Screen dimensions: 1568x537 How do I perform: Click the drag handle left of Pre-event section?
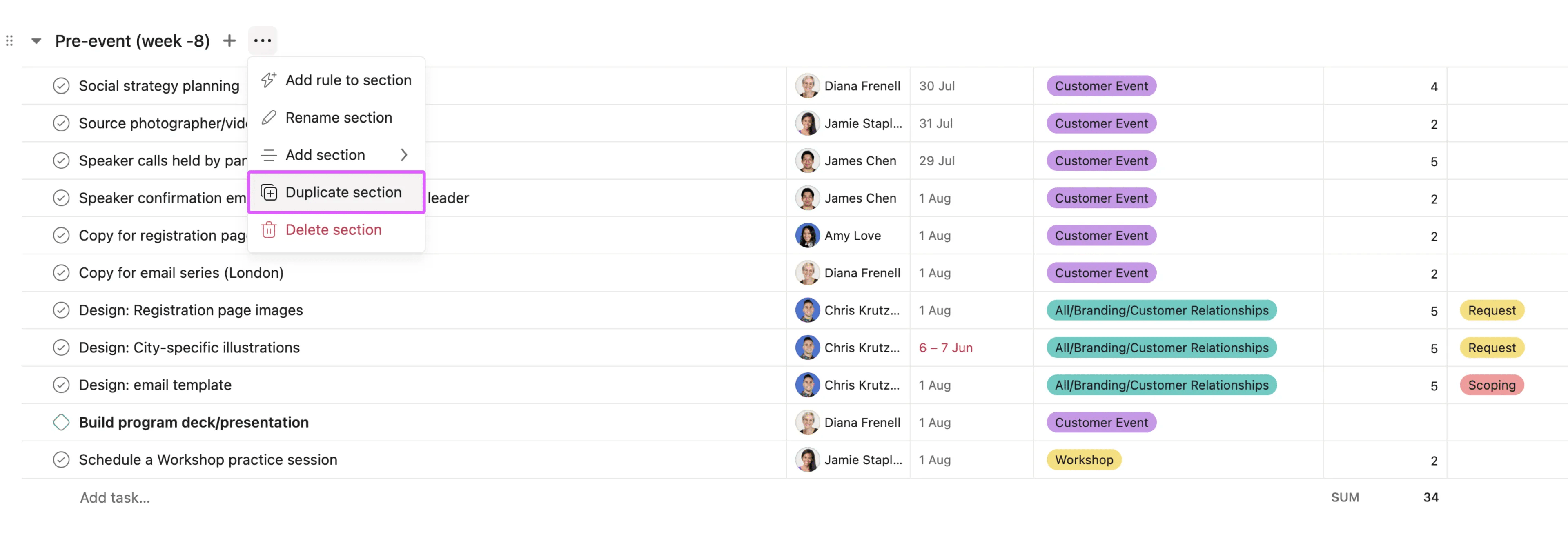pyautogui.click(x=9, y=41)
